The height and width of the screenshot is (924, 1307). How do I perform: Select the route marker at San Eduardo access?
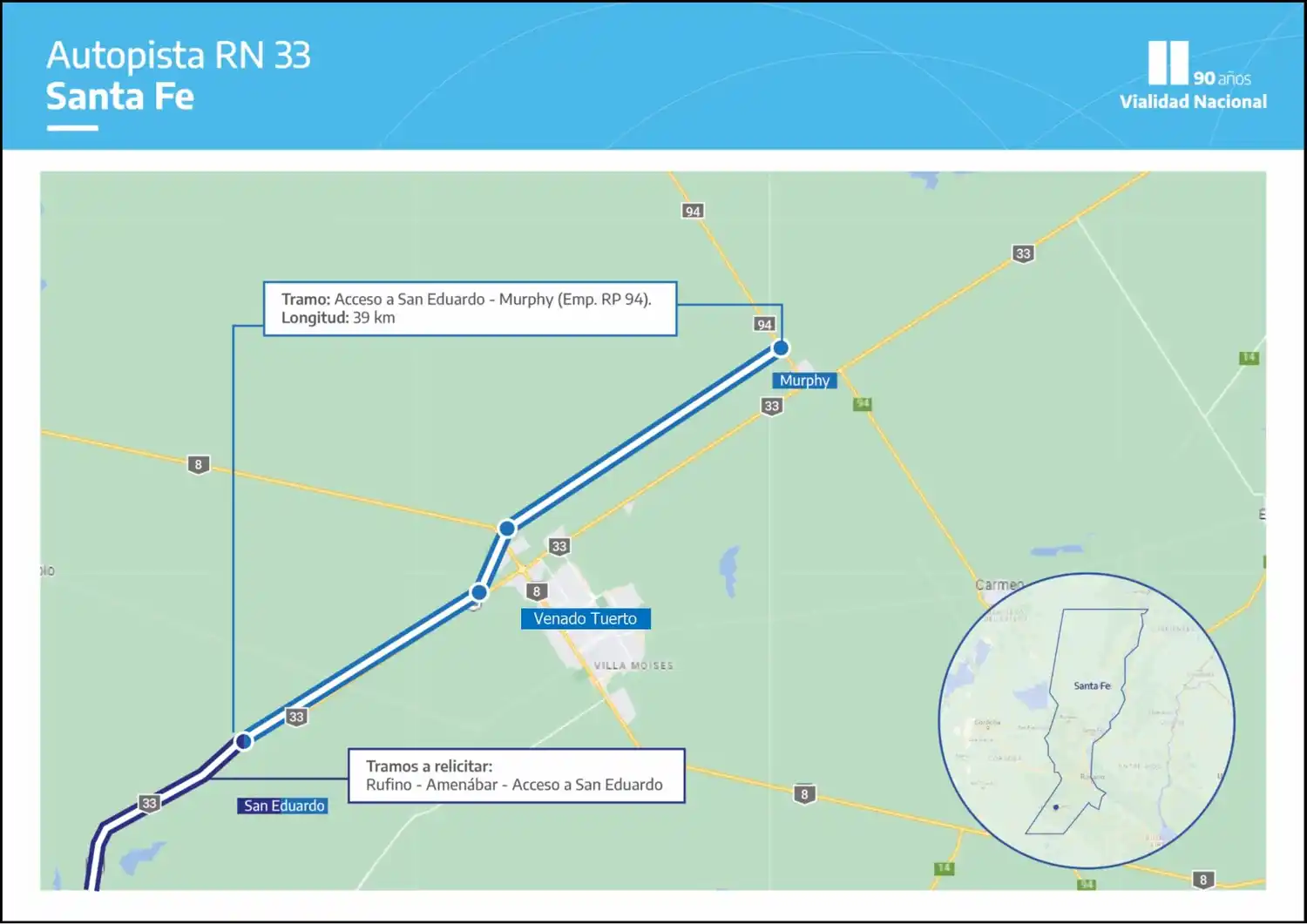pos(244,741)
